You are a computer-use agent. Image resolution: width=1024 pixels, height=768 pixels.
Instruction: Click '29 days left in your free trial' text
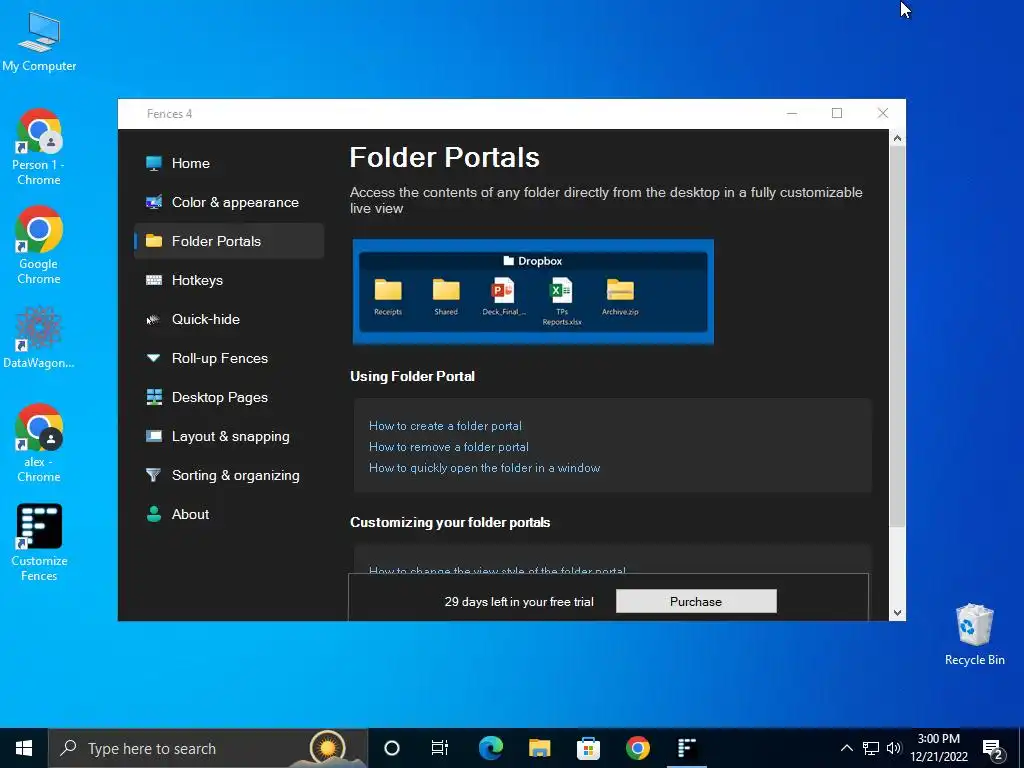coord(519,601)
